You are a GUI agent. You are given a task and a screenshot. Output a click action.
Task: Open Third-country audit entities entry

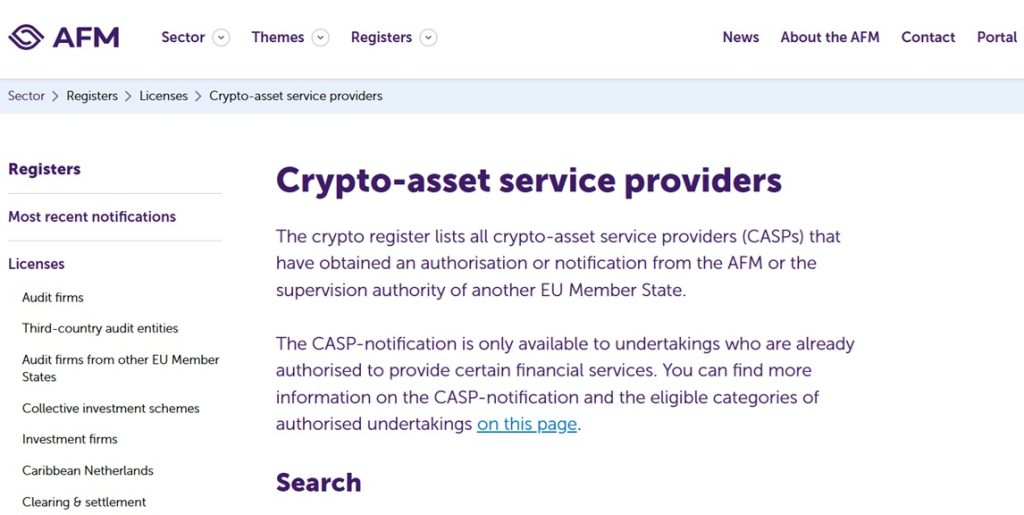click(100, 328)
